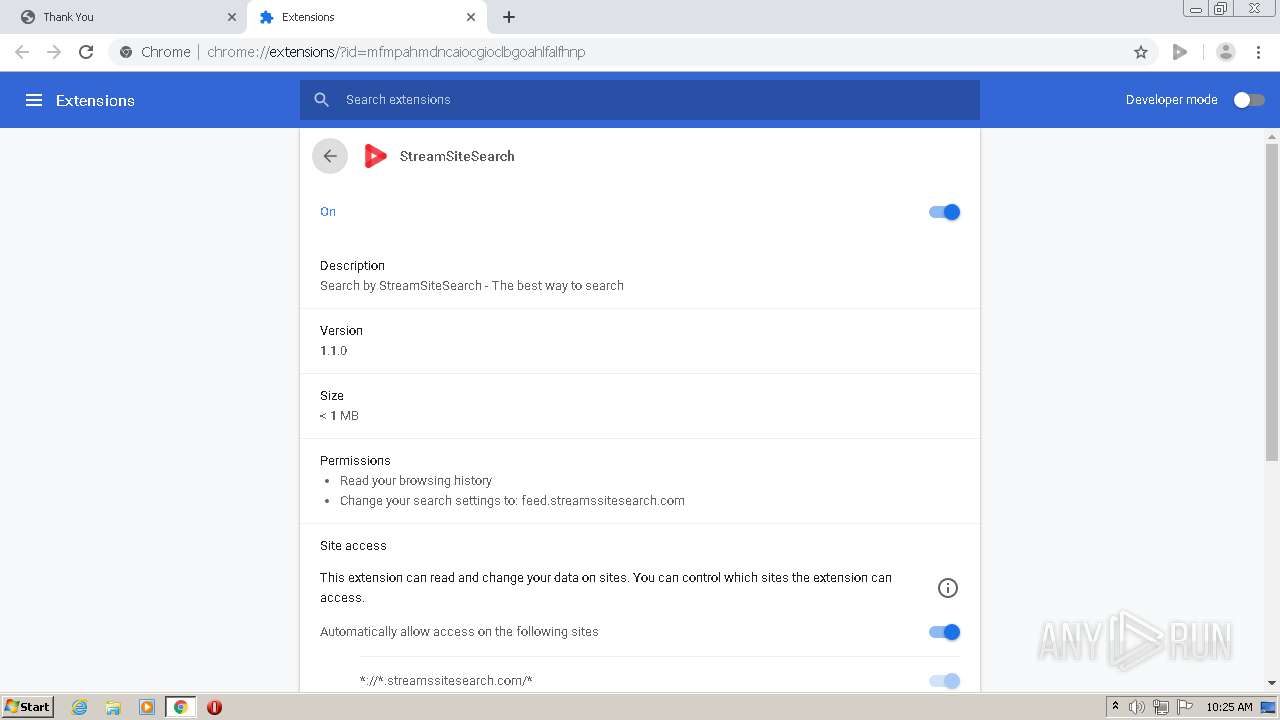Open the Chrome profile avatar
The width and height of the screenshot is (1280, 720).
point(1226,52)
